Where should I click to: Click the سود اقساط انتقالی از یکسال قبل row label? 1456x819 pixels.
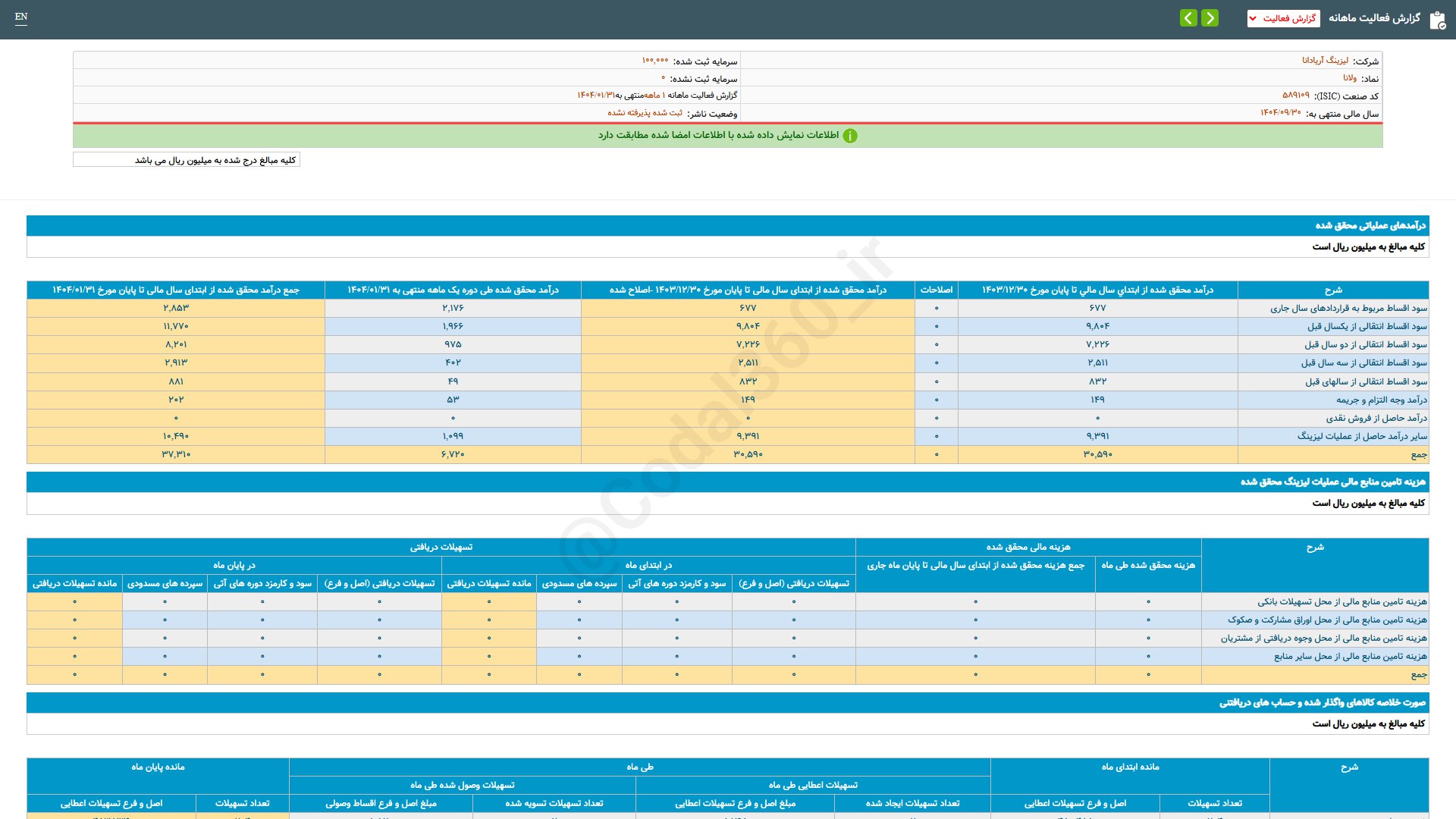pos(1367,326)
